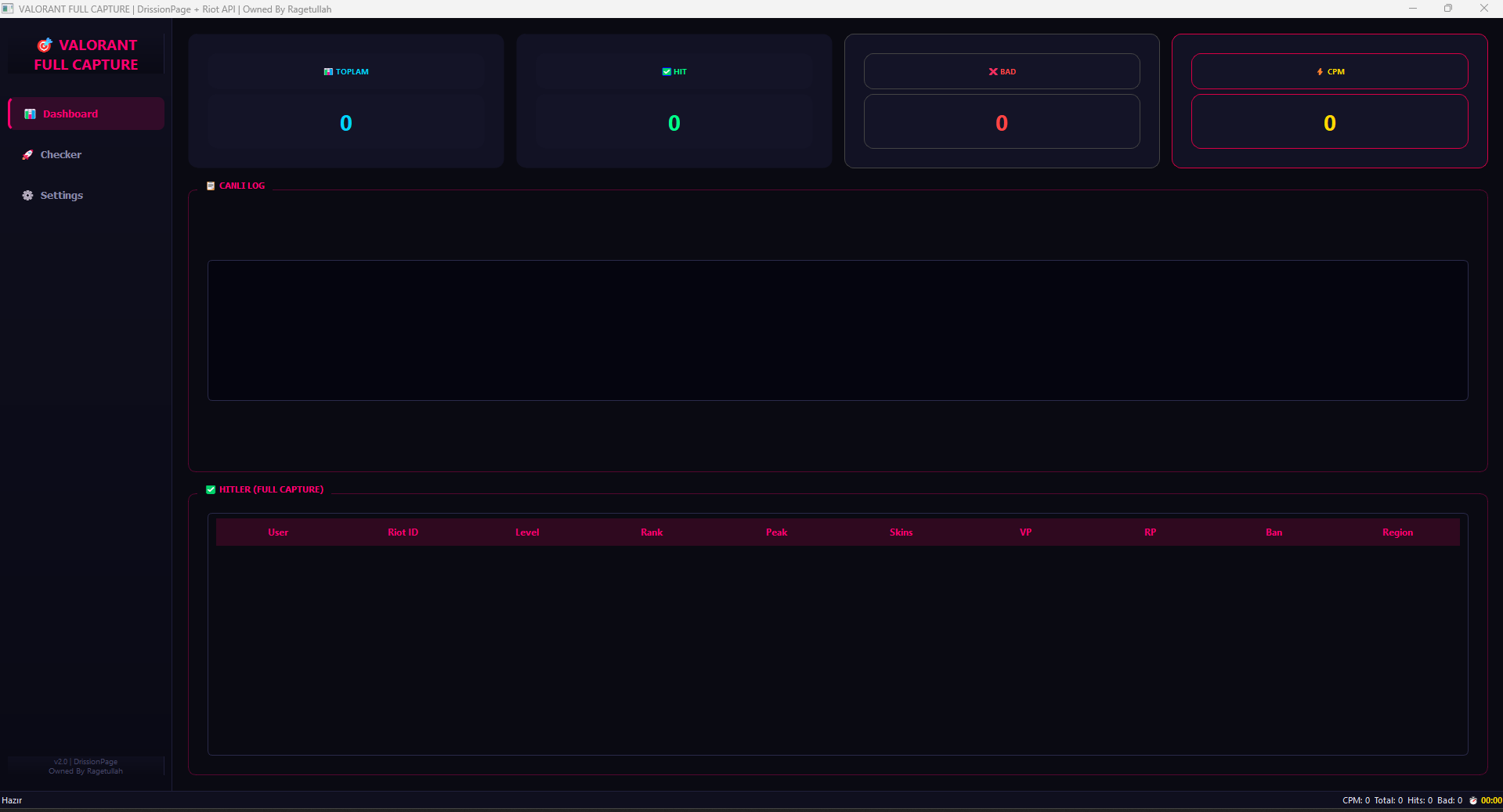Viewport: 1503px width, 812px height.
Task: Click the red X icon beside BAD
Action: click(x=993, y=72)
